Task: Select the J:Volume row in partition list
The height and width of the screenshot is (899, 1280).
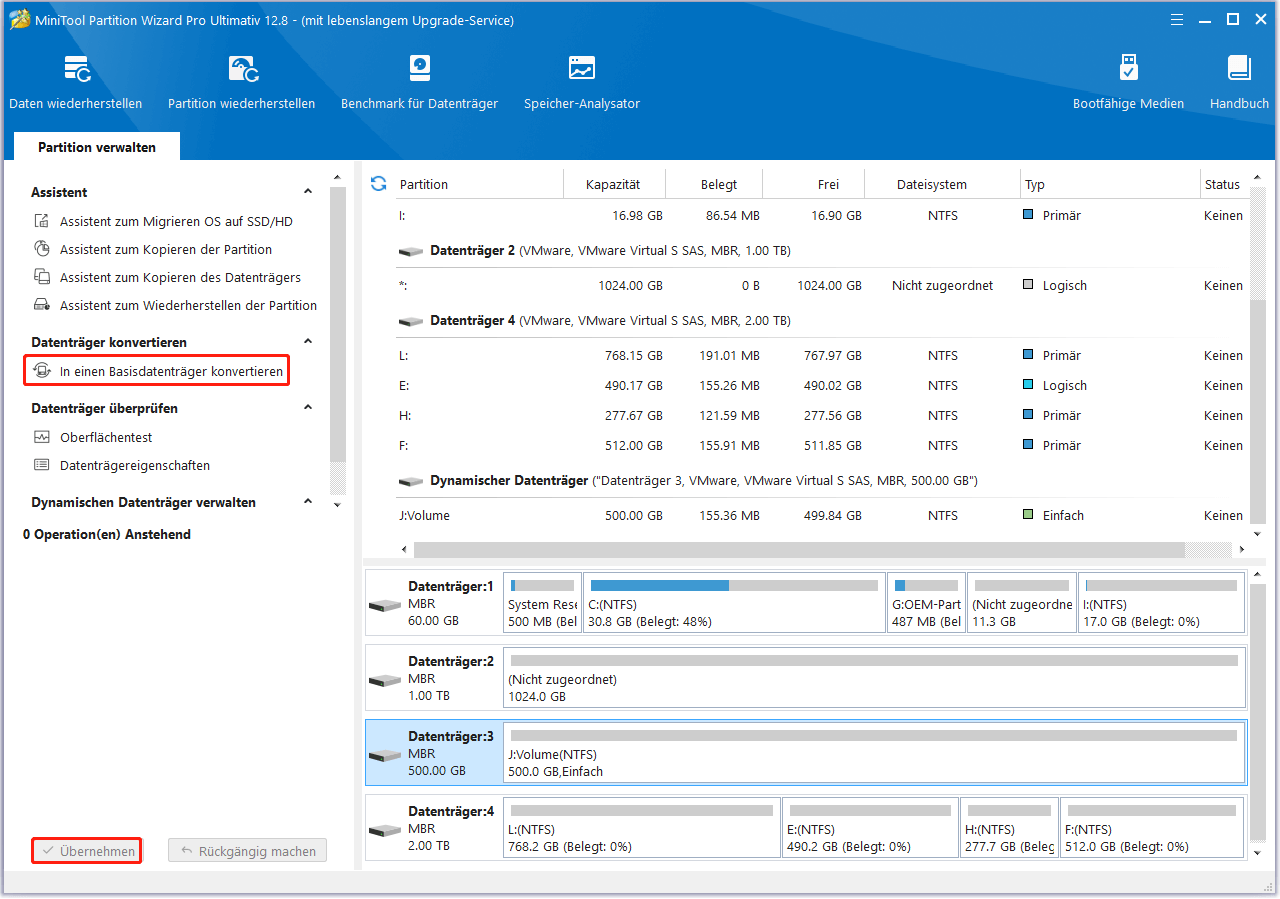Action: click(x=820, y=516)
